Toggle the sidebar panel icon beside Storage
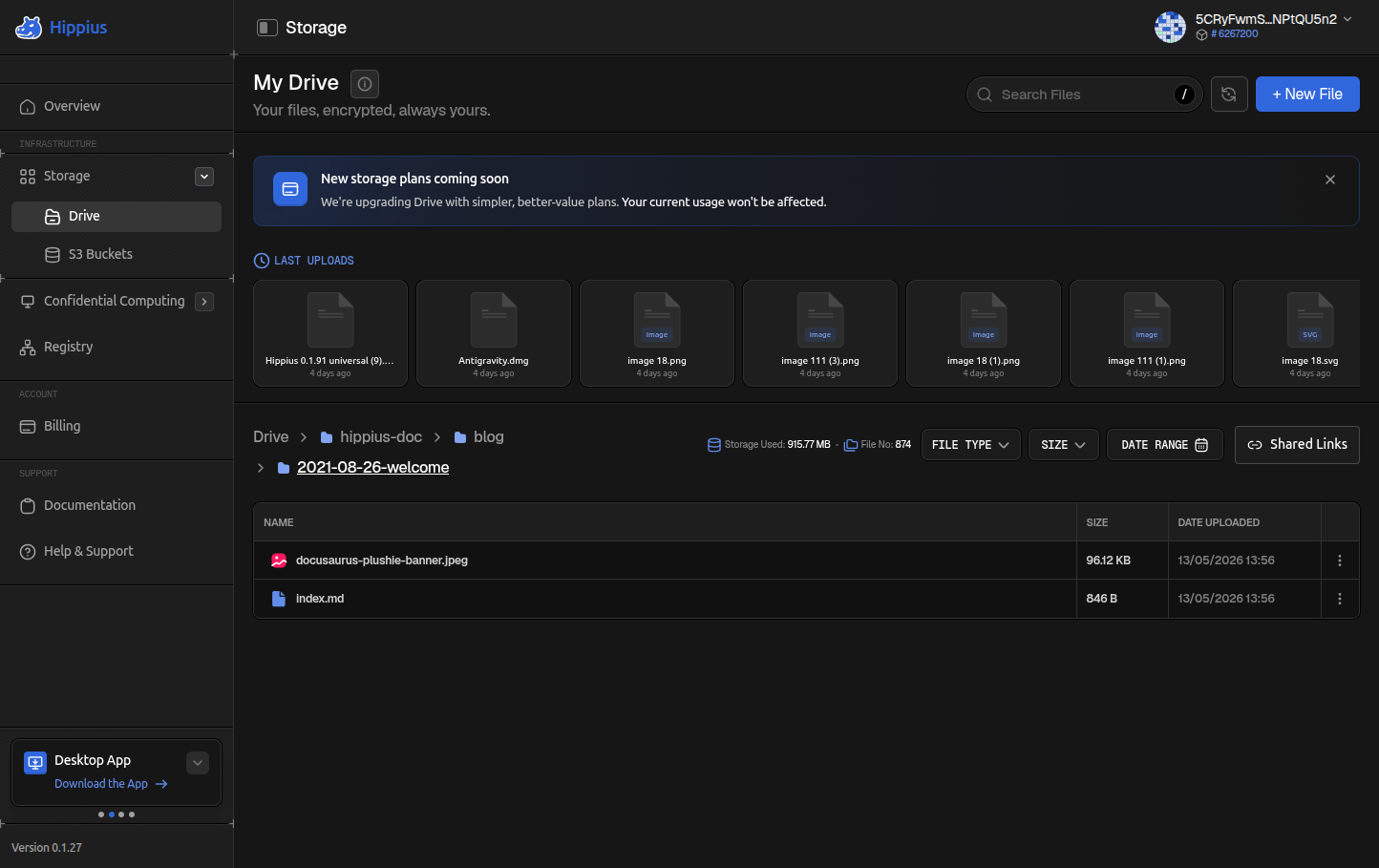 click(x=267, y=28)
